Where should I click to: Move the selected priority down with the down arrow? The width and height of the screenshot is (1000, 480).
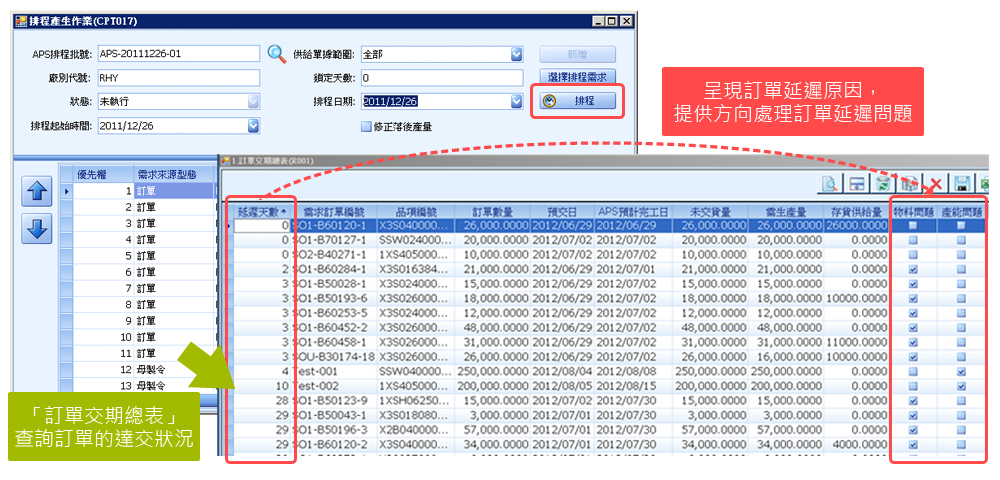[x=37, y=228]
